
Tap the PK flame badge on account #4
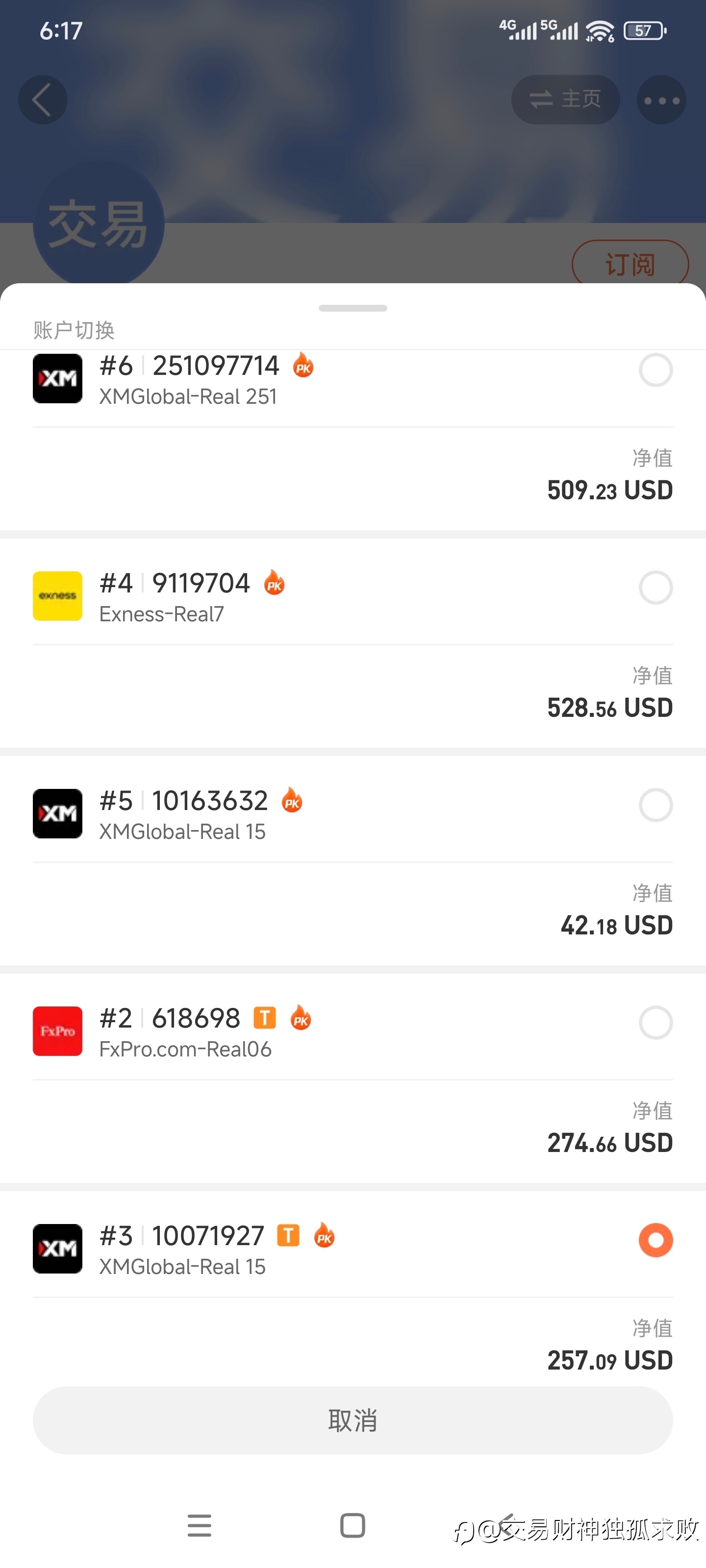pos(274,583)
